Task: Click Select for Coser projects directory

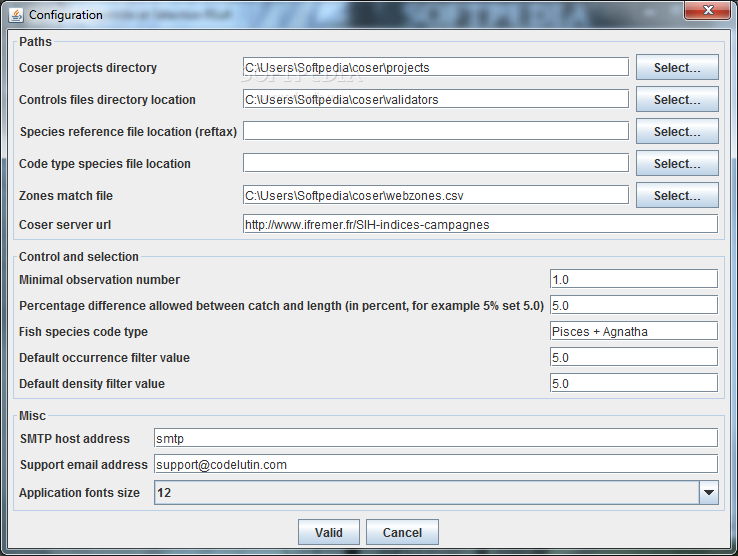Action: coord(677,67)
